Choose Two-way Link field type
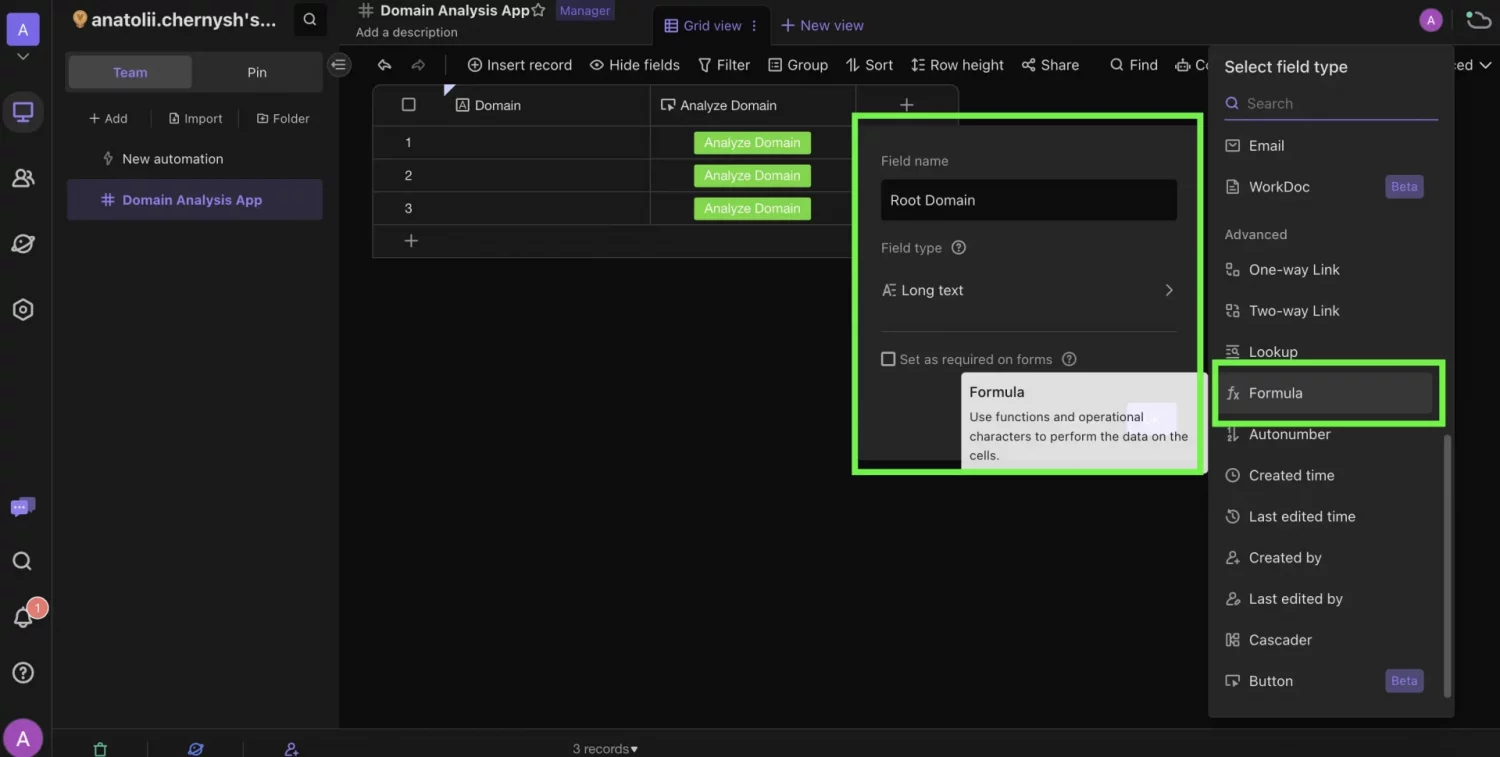 1328,311
